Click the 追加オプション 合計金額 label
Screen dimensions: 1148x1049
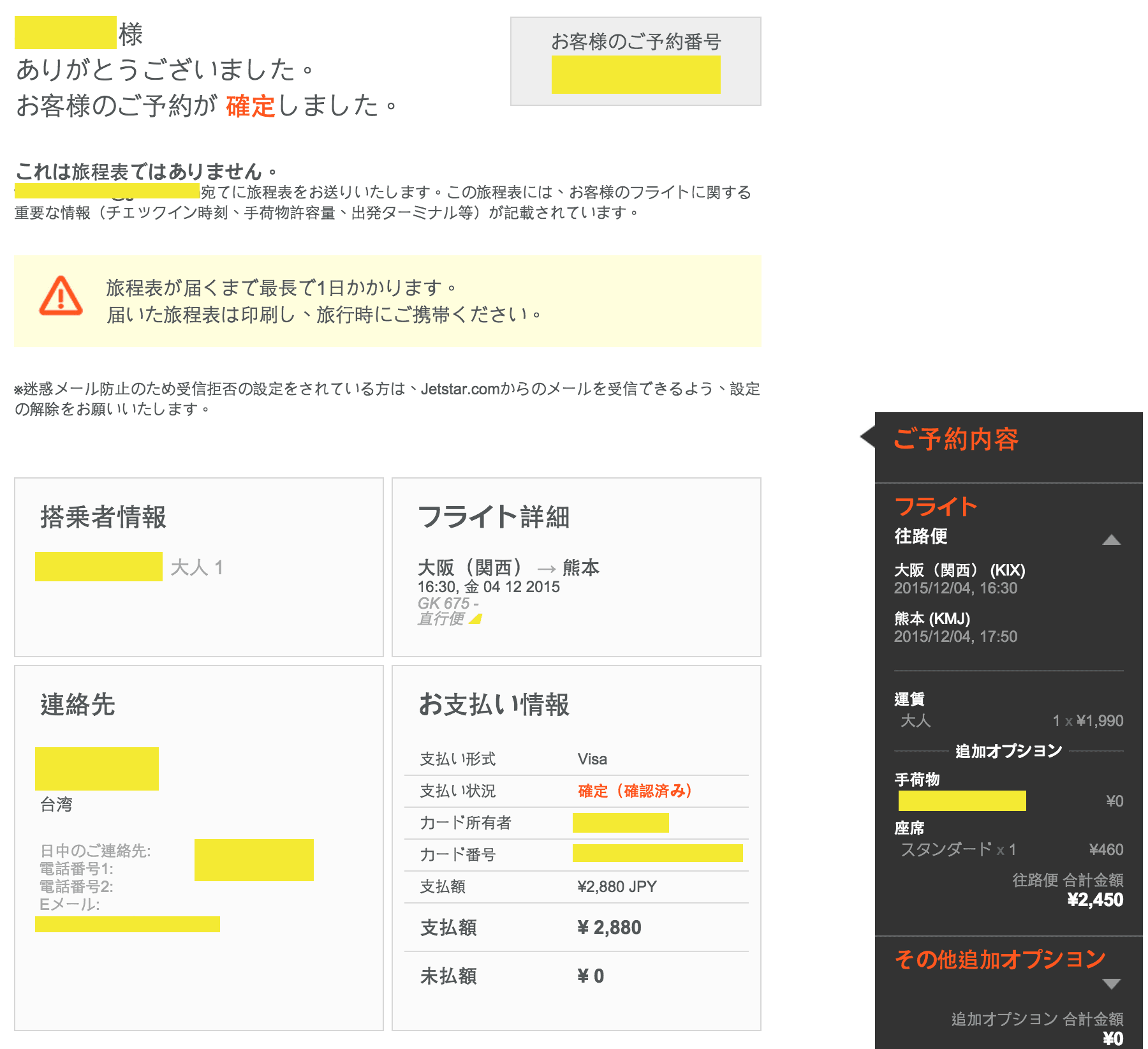tap(1037, 1019)
